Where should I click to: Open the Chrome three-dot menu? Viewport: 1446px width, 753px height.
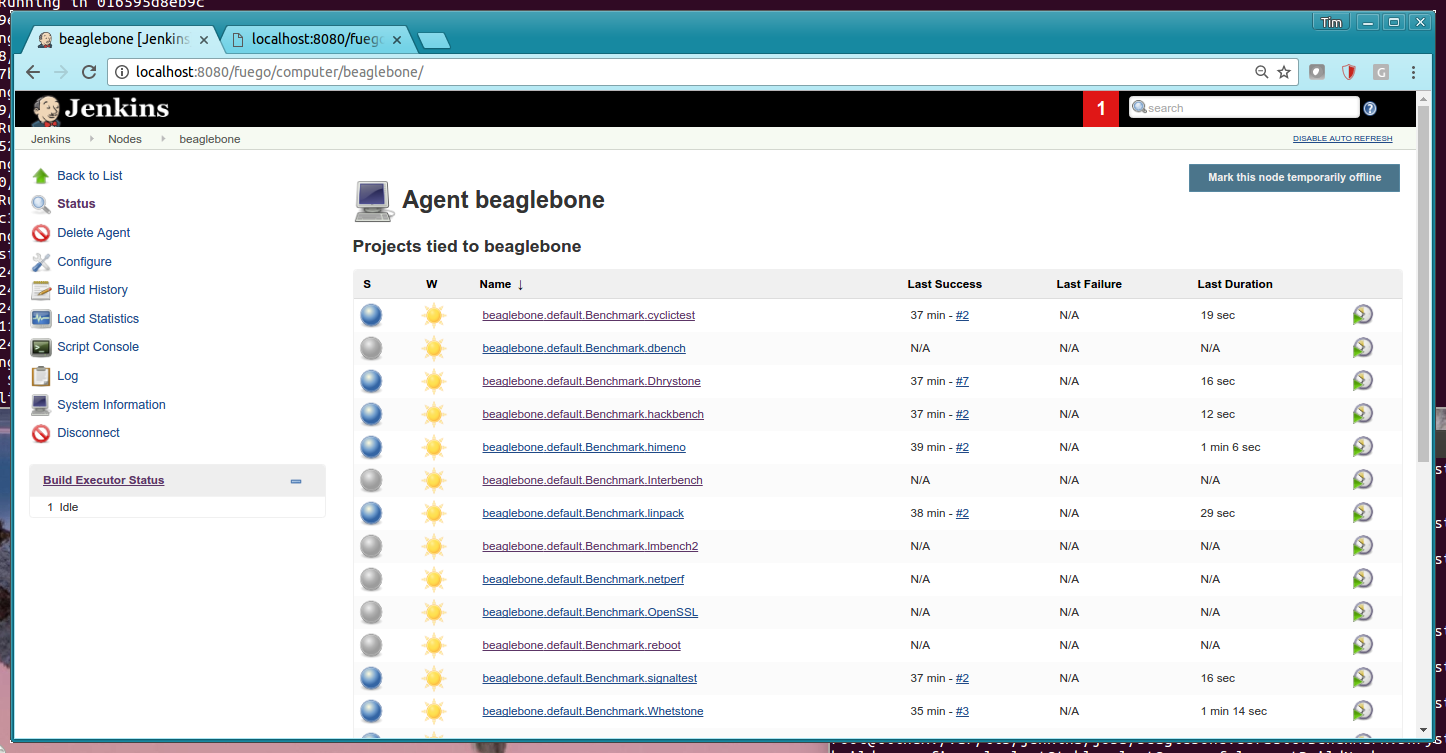coord(1413,72)
